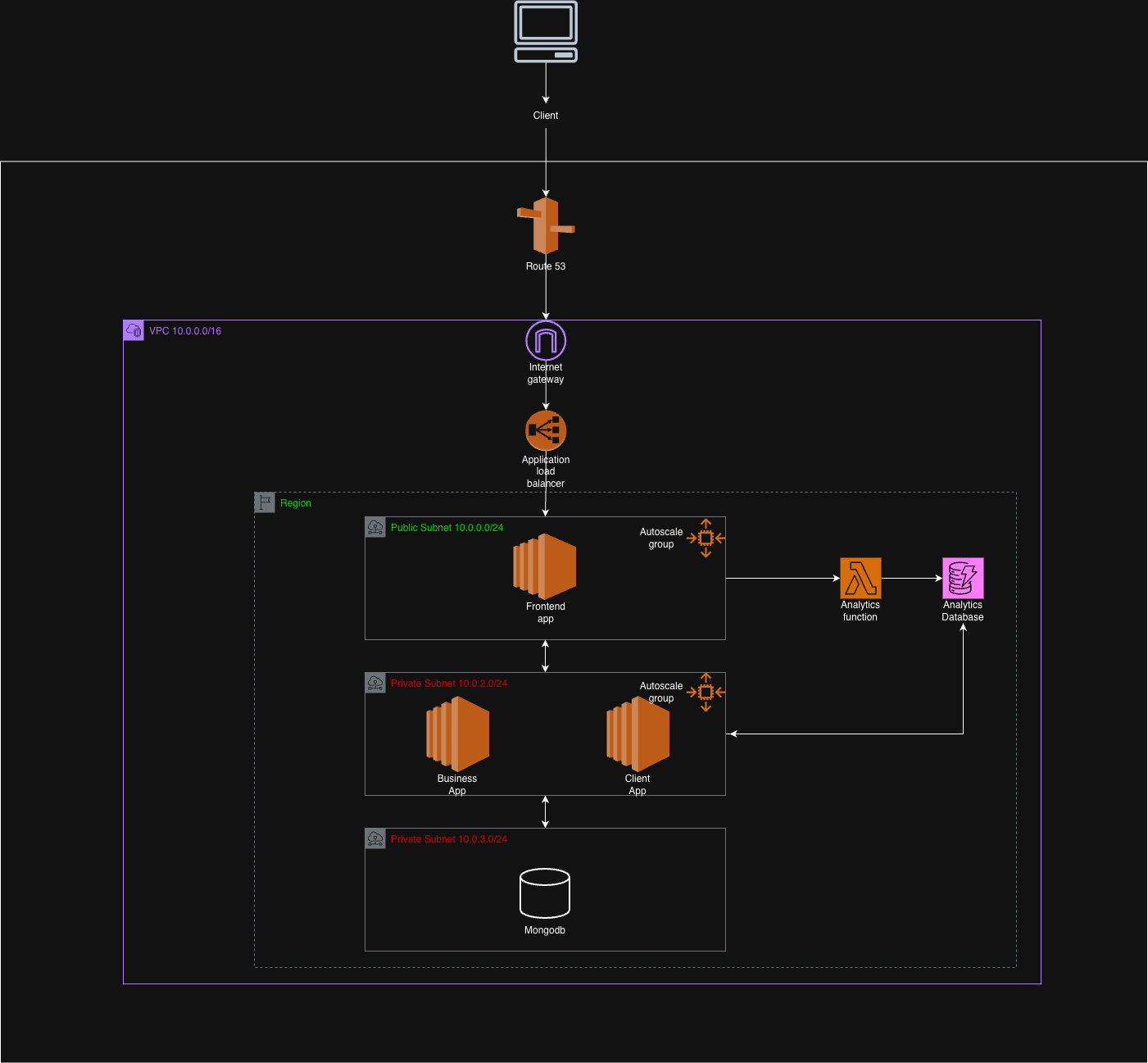Select the Private Subnet 10.0.3.0/24 label
1148x1063 pixels.
pyautogui.click(x=448, y=839)
